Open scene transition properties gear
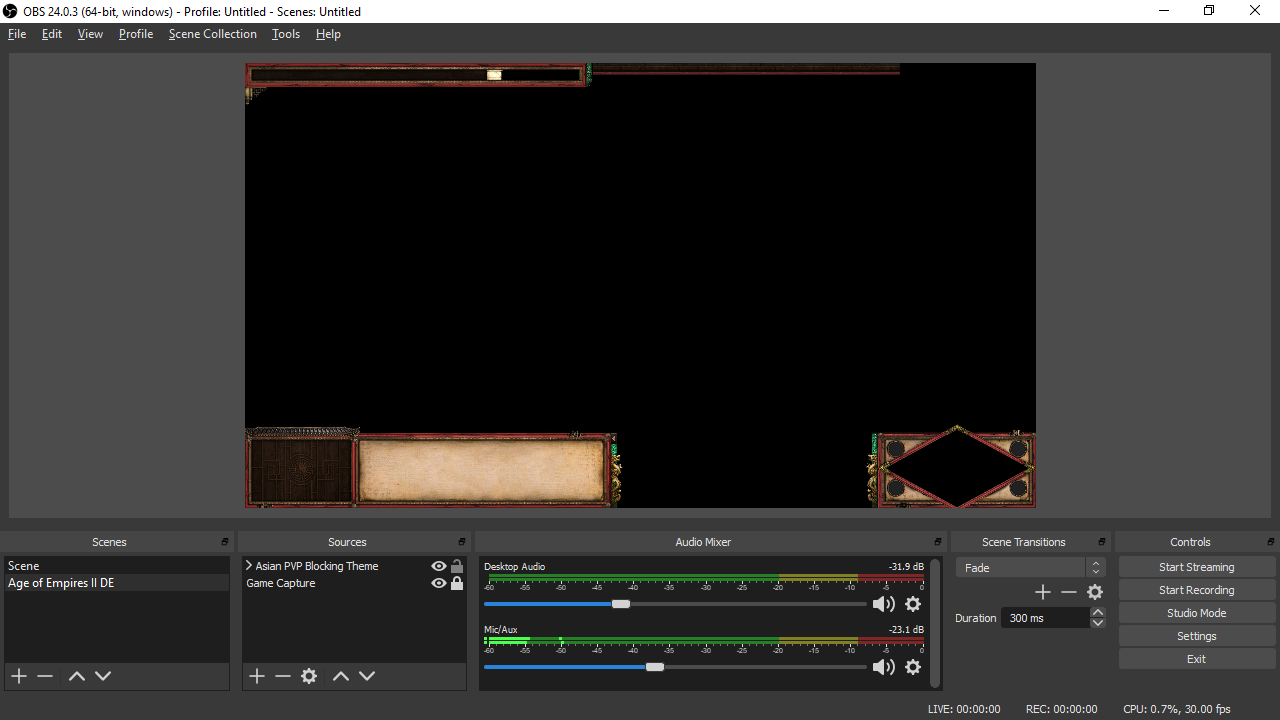Image resolution: width=1280 pixels, height=720 pixels. 1095,592
